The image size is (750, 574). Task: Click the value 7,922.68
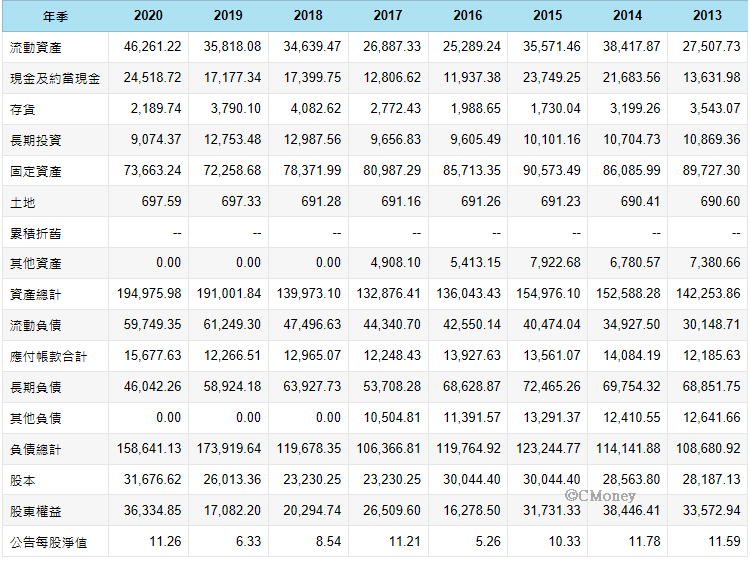click(556, 263)
